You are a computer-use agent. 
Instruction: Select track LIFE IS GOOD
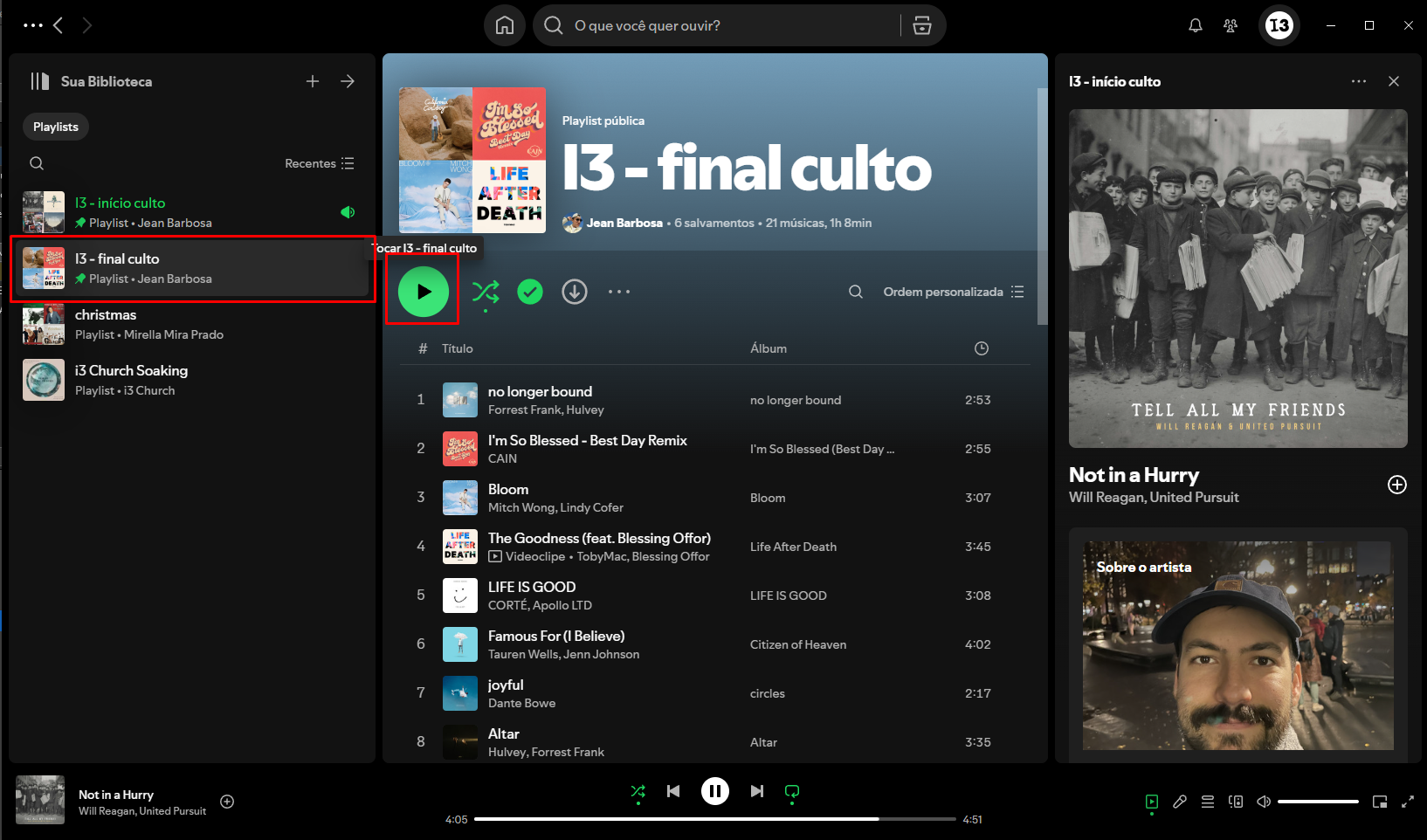click(715, 596)
